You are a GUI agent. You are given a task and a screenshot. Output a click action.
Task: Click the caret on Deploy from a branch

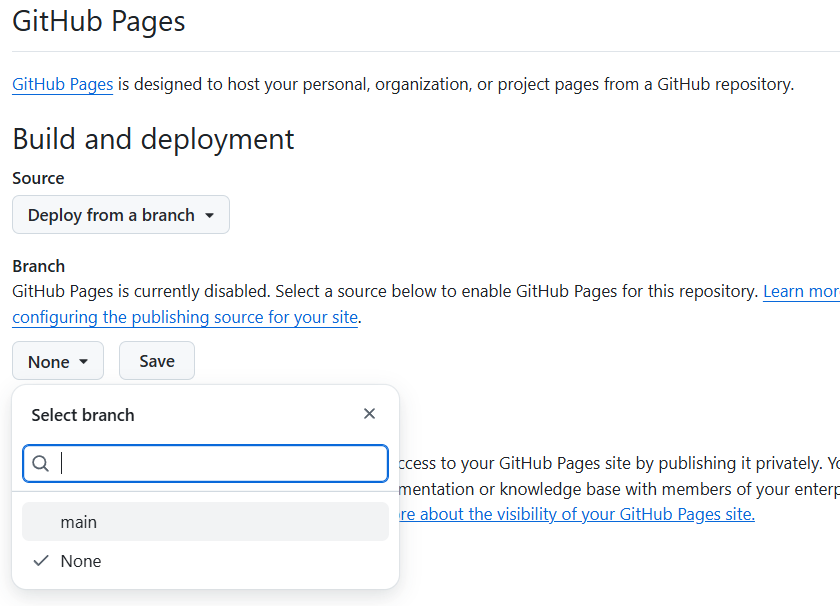click(211, 214)
